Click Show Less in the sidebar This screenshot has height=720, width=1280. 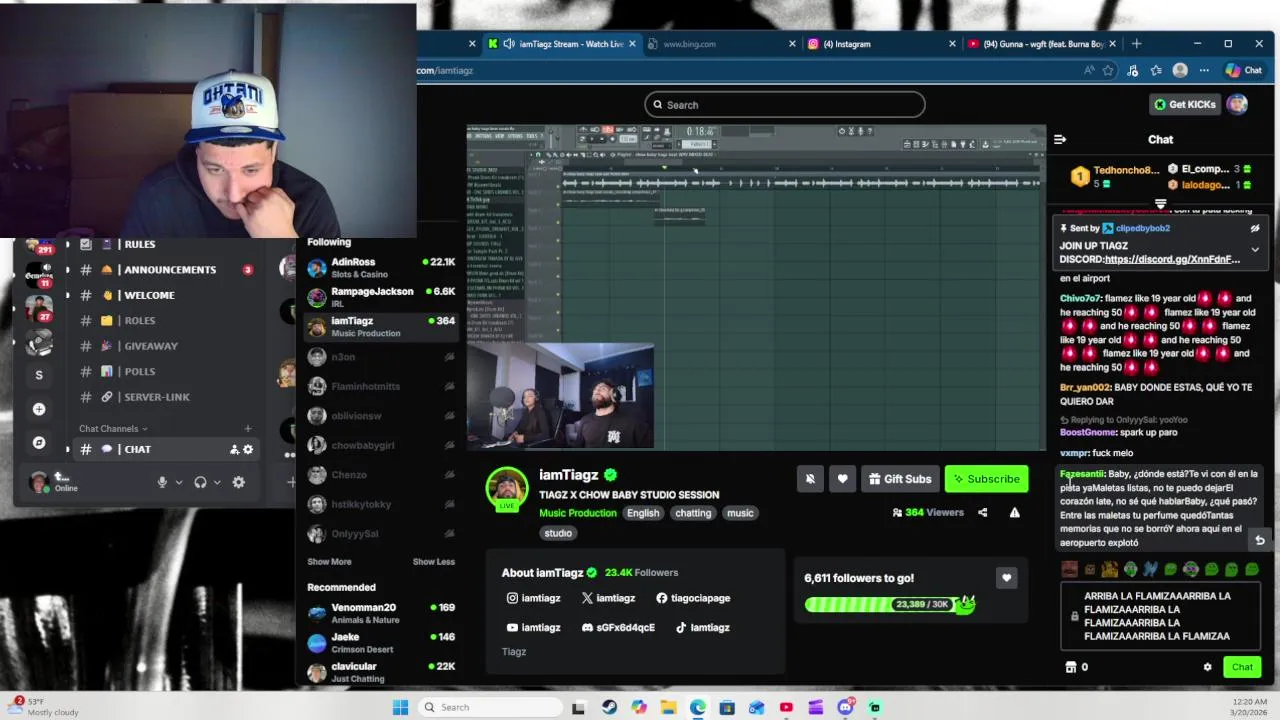433,562
